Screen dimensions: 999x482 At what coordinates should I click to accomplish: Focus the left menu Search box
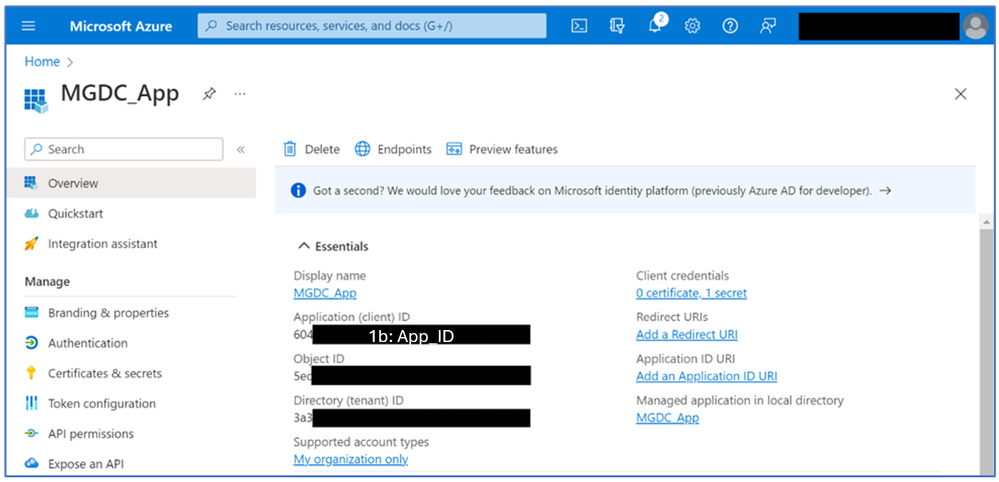pyautogui.click(x=124, y=149)
